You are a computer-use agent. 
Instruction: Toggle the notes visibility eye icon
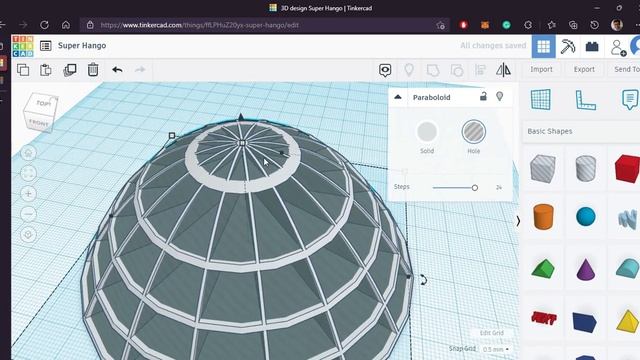point(385,70)
